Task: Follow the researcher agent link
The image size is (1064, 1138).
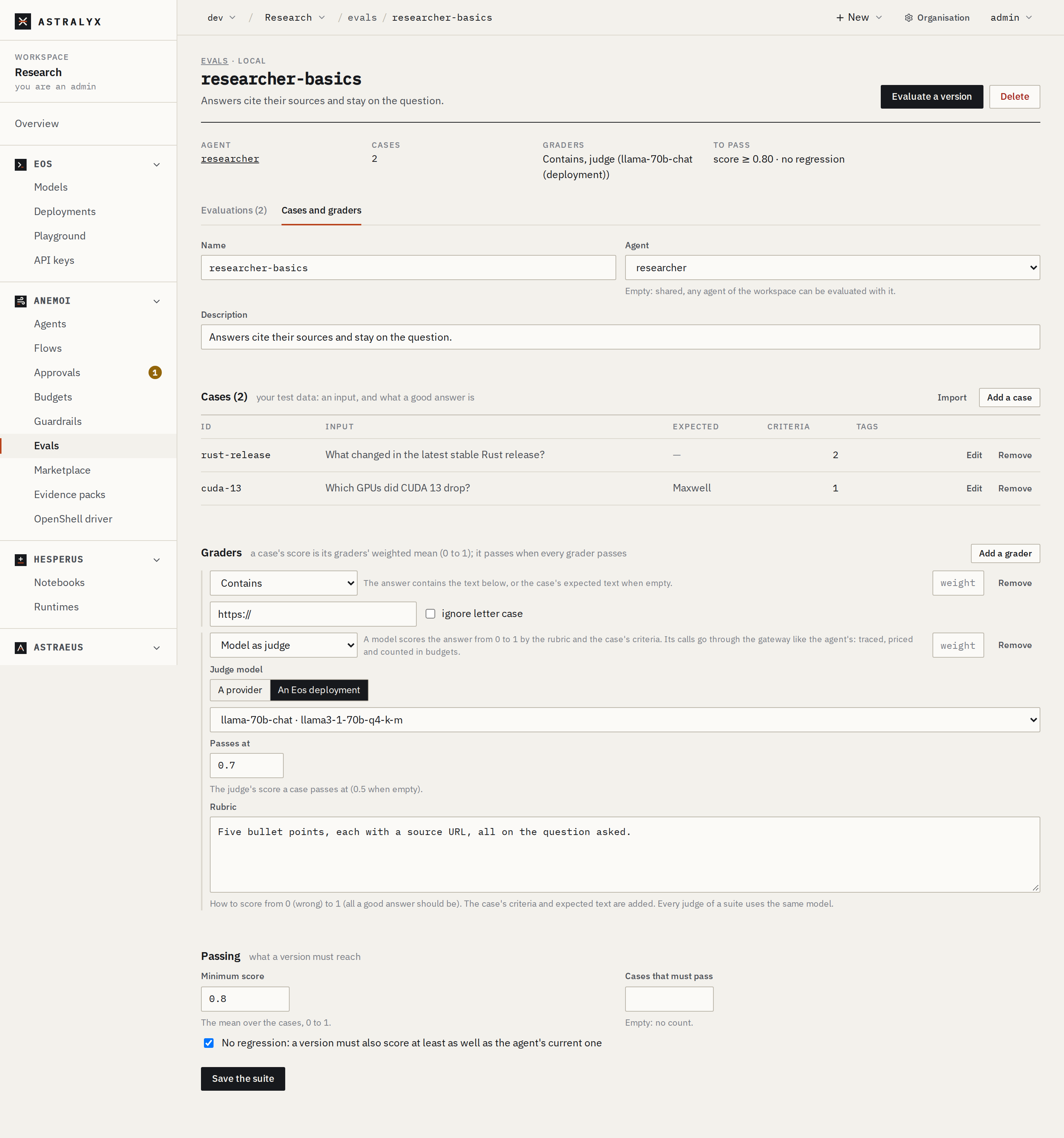Action: pos(229,159)
